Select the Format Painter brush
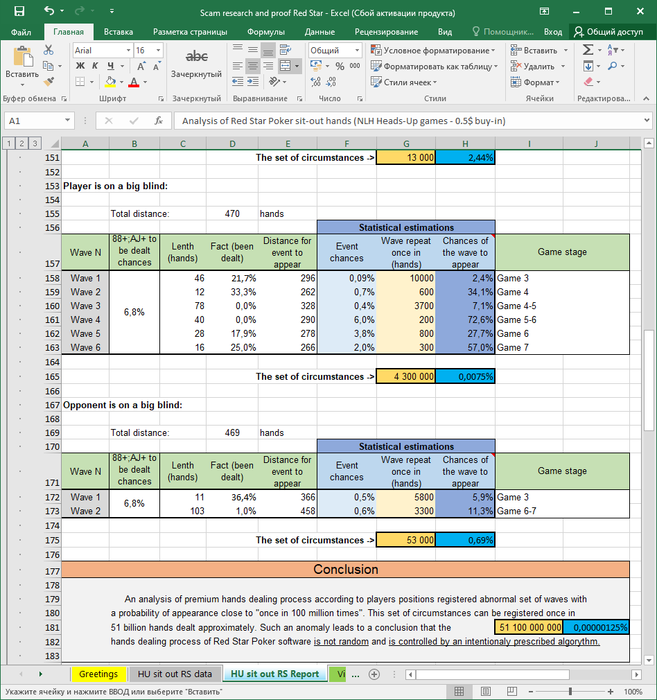657x700 pixels. 49,82
